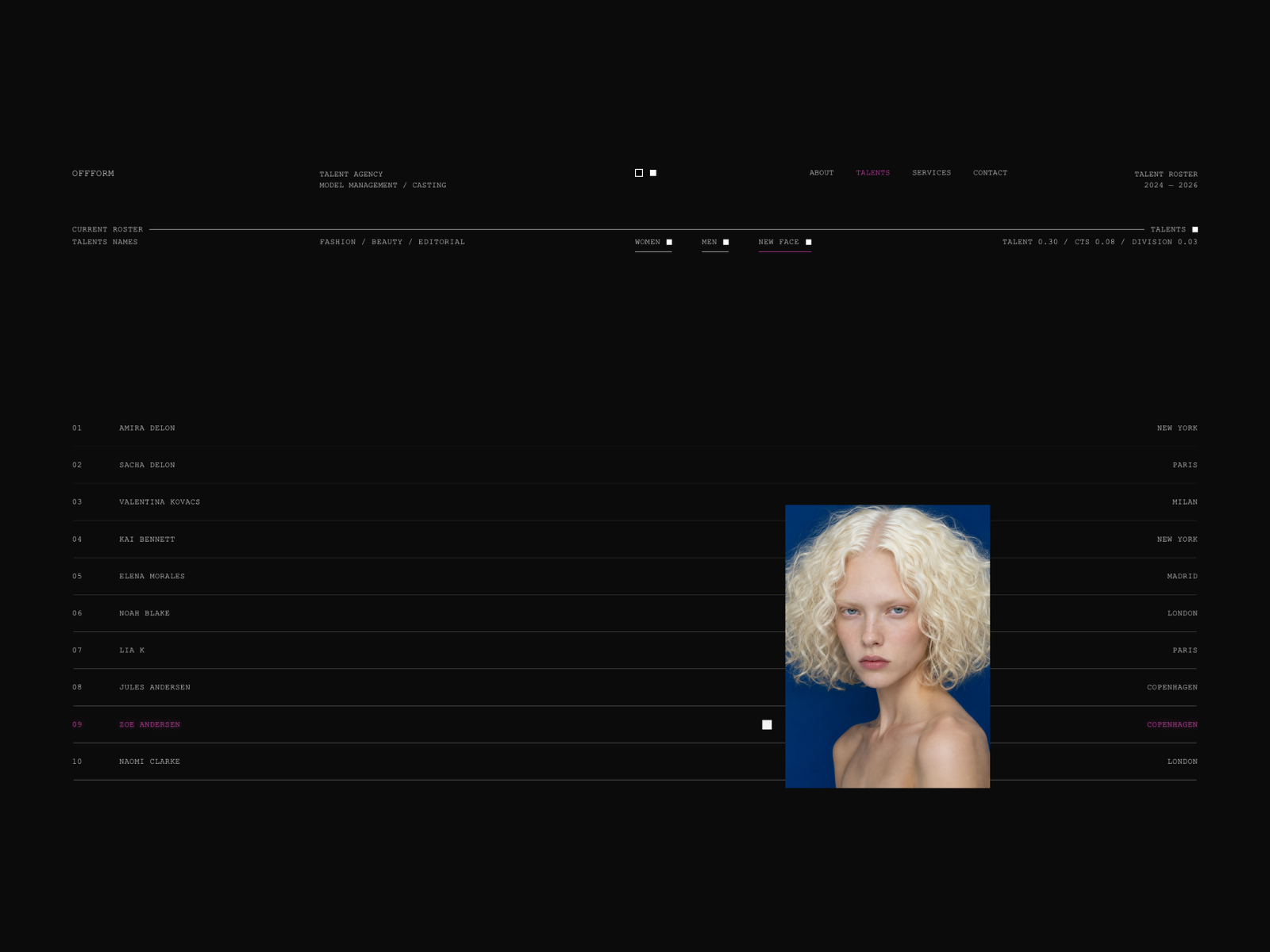Open Amira Delon's profile

coord(147,428)
